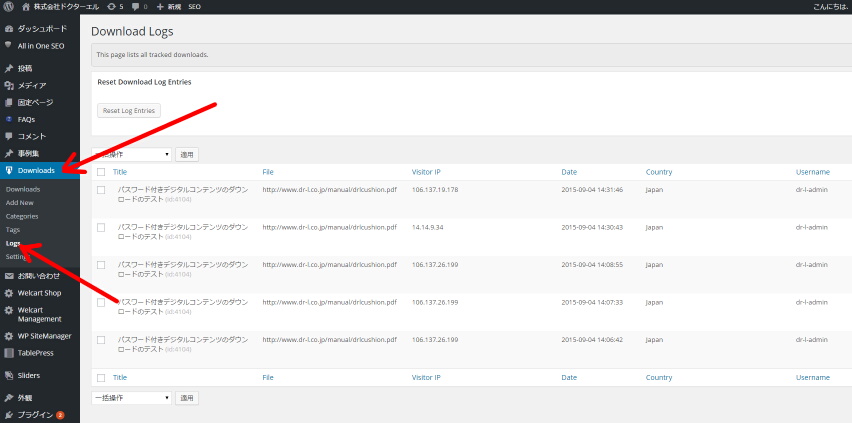Click the 投稿 pin icon

pos(9,69)
